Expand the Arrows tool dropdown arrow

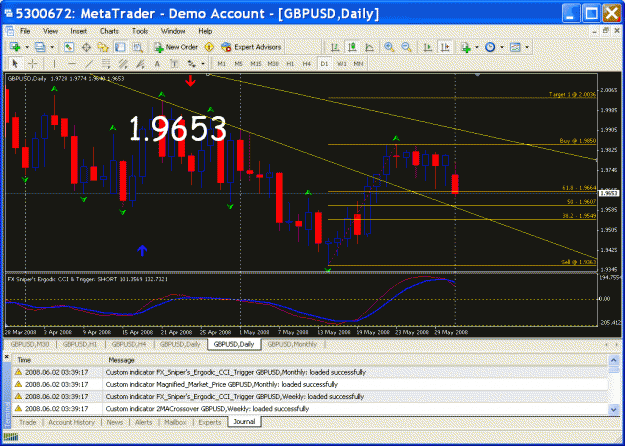pyautogui.click(x=202, y=63)
